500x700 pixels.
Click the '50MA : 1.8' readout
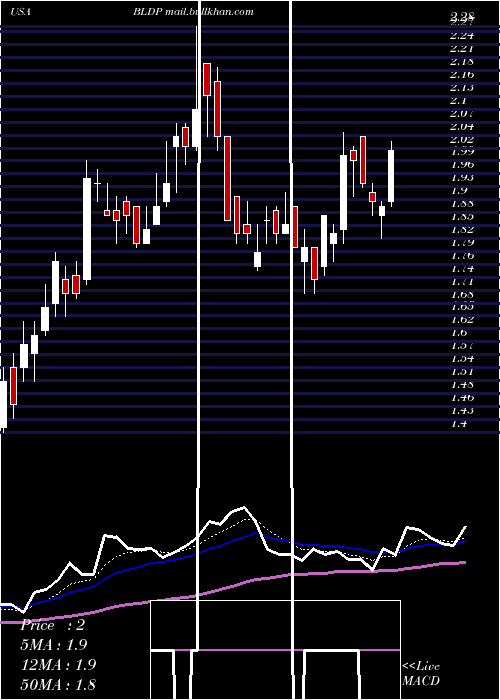58,684
